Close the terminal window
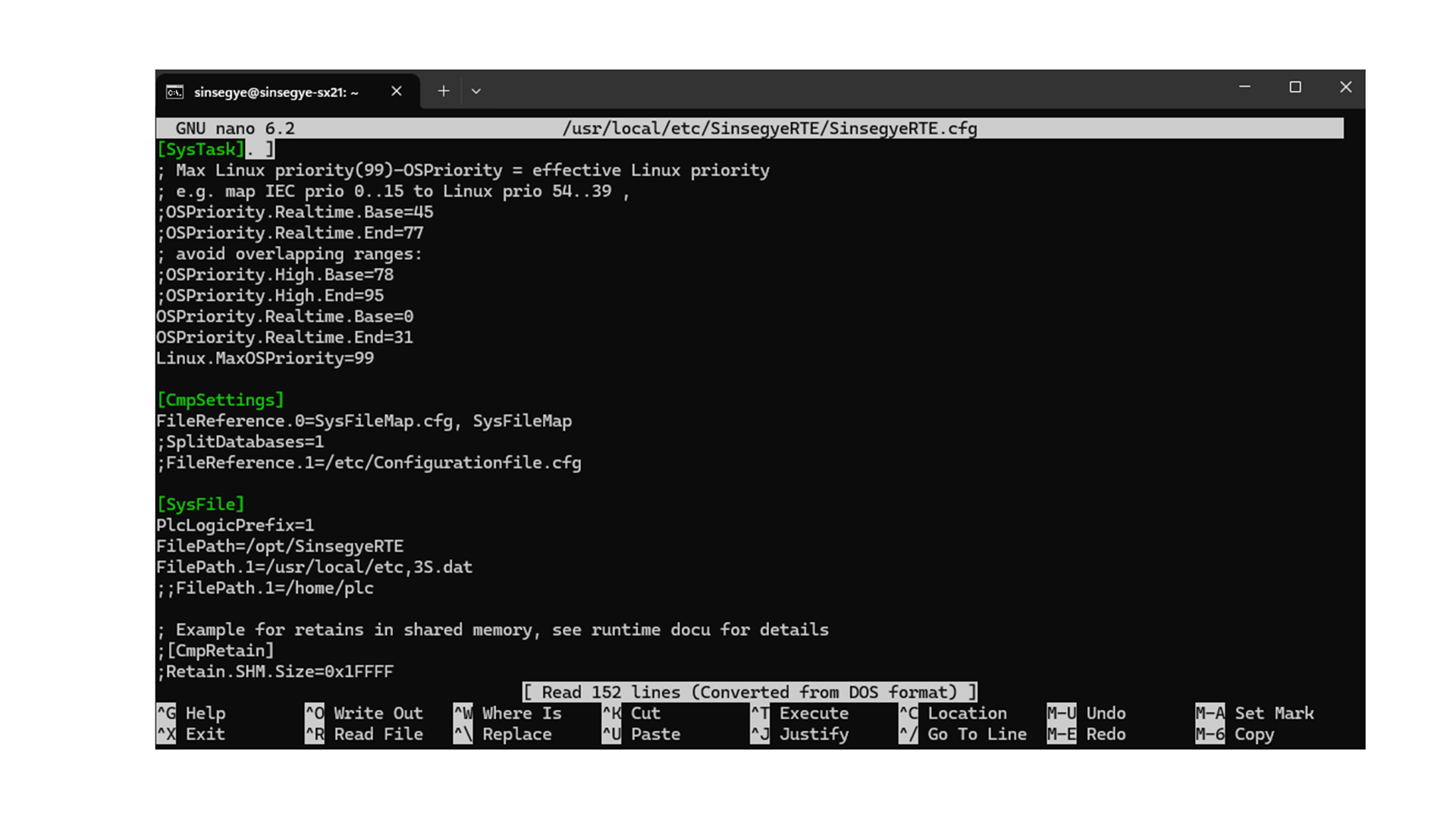1456x819 pixels. [1345, 87]
